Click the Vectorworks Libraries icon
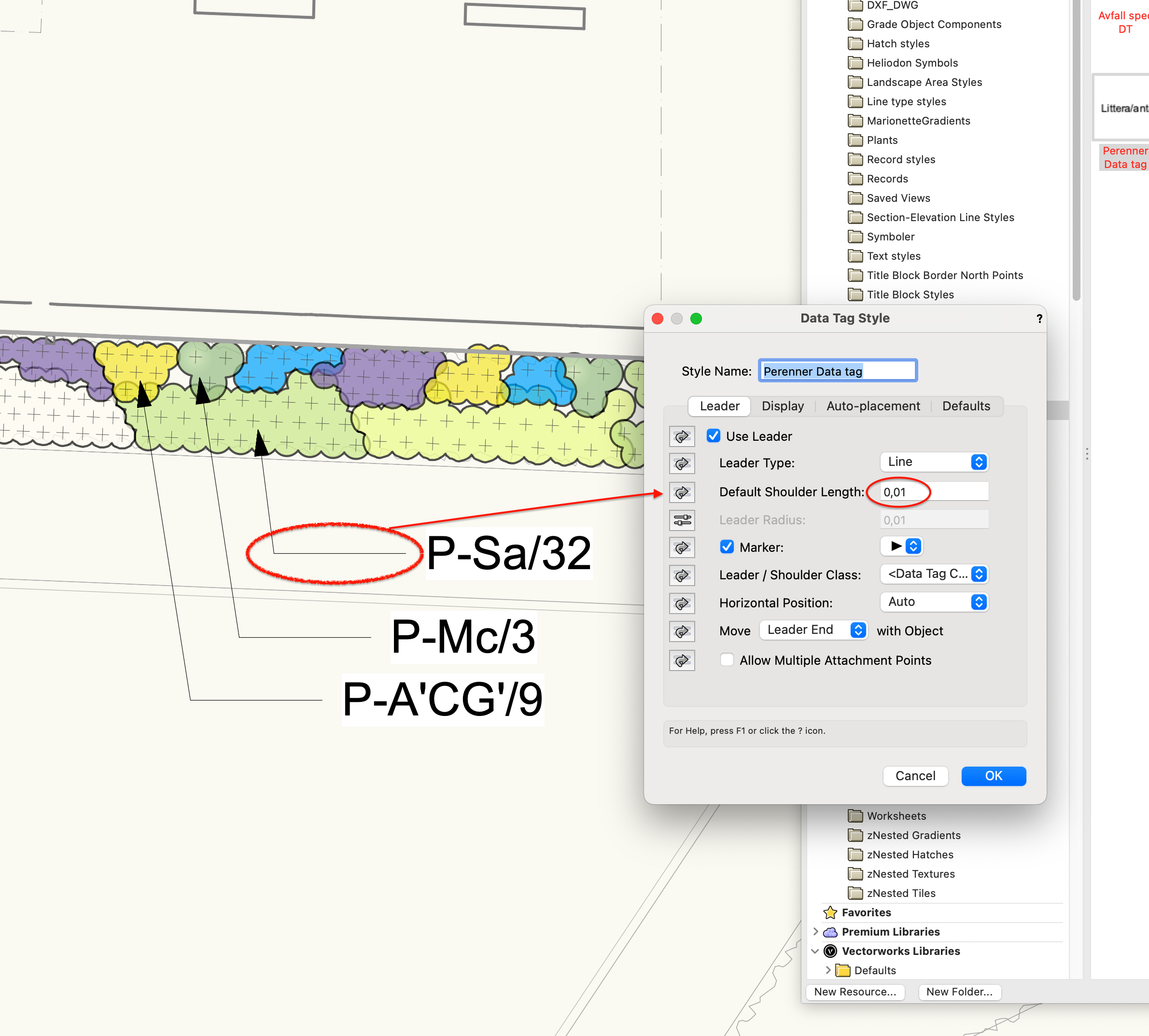This screenshot has height=1036, width=1149. pos(830,951)
